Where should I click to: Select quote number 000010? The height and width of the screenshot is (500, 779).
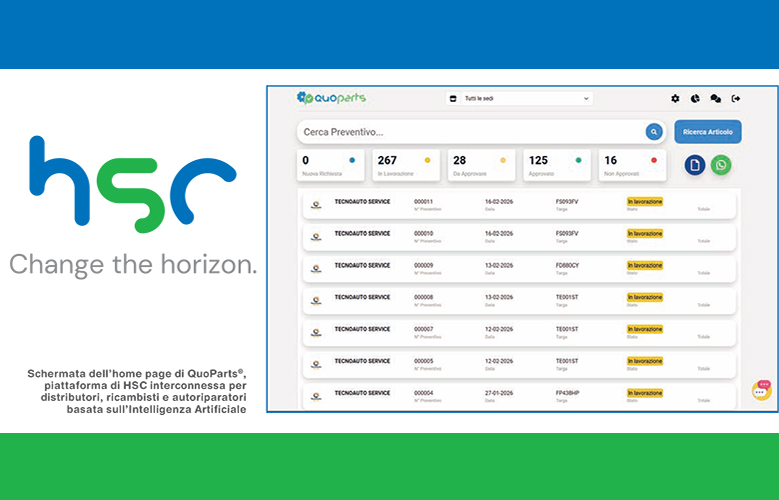(423, 233)
